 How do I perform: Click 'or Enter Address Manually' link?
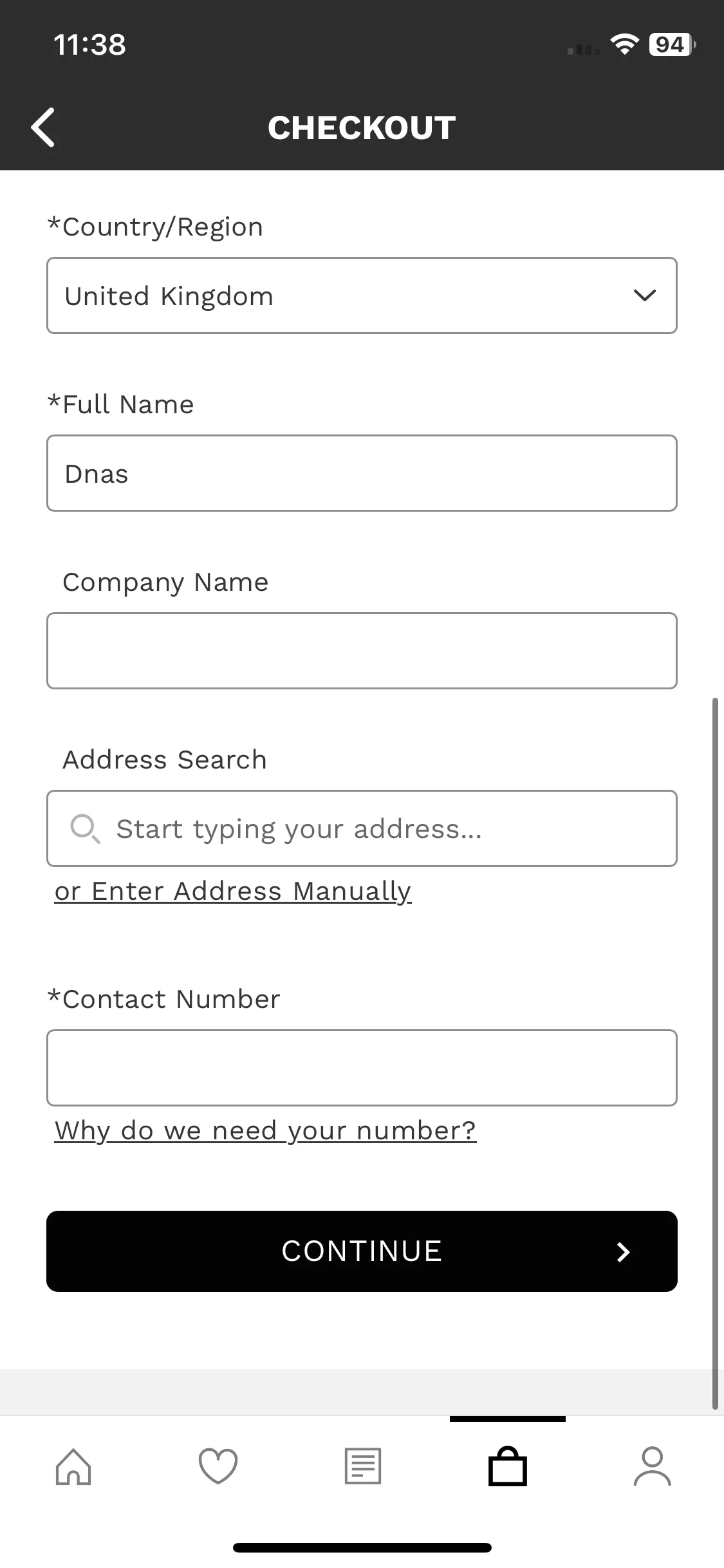click(x=233, y=891)
